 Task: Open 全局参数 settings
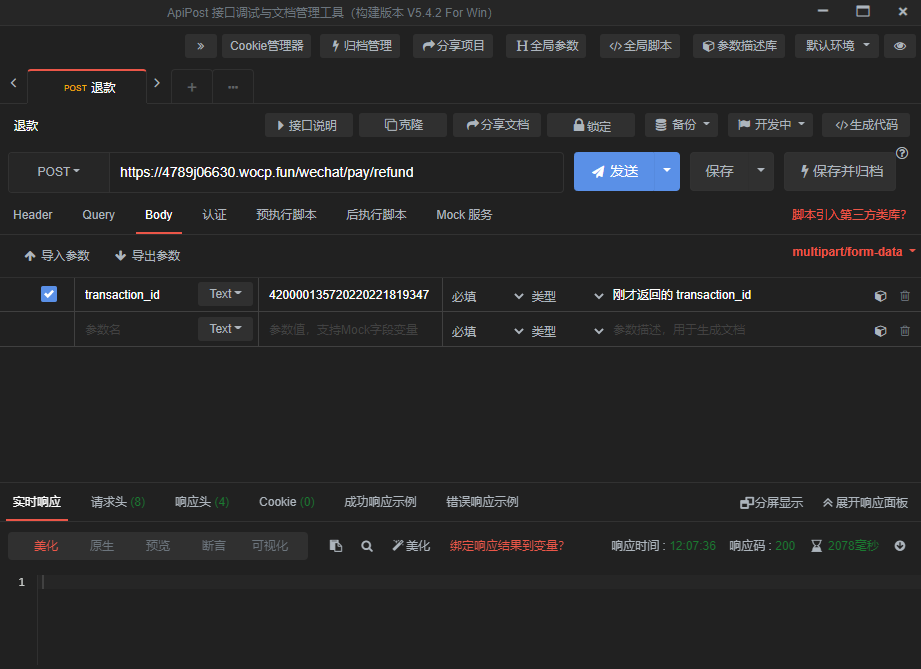[x=547, y=46]
